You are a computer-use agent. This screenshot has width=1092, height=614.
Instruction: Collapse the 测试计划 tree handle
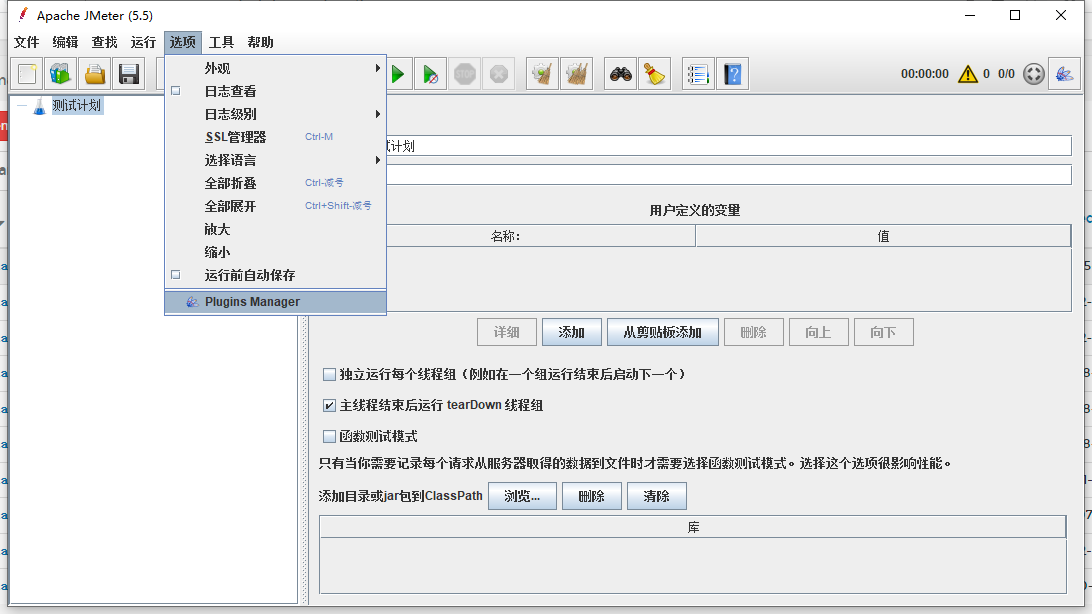(x=22, y=106)
